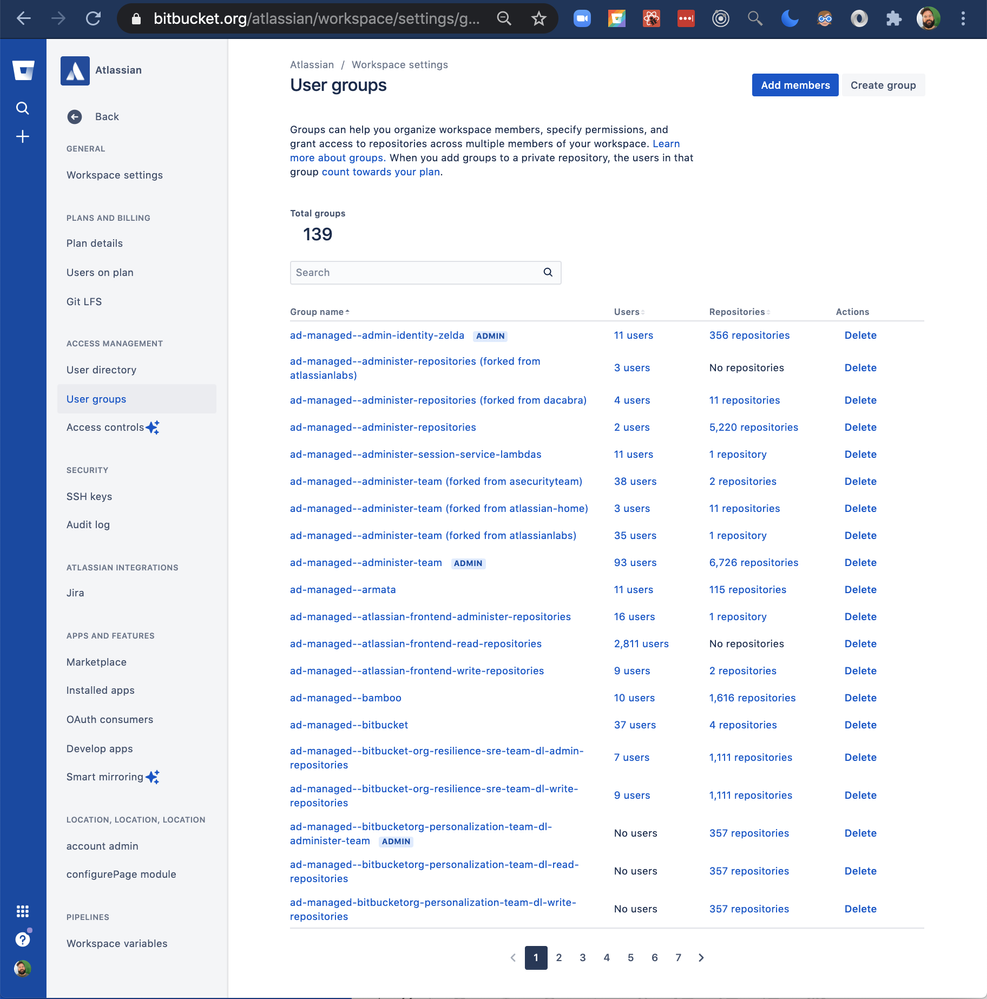This screenshot has height=999, width=987.
Task: Open Marketplace sidebar item
Action: pos(96,662)
